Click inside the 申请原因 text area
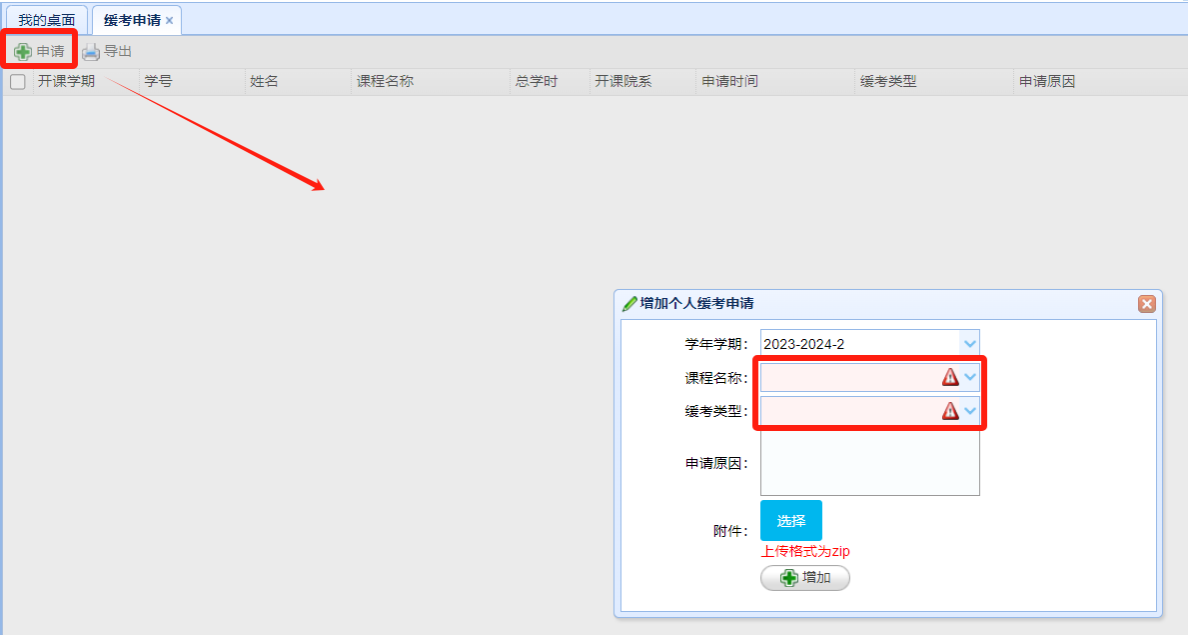 [869, 465]
